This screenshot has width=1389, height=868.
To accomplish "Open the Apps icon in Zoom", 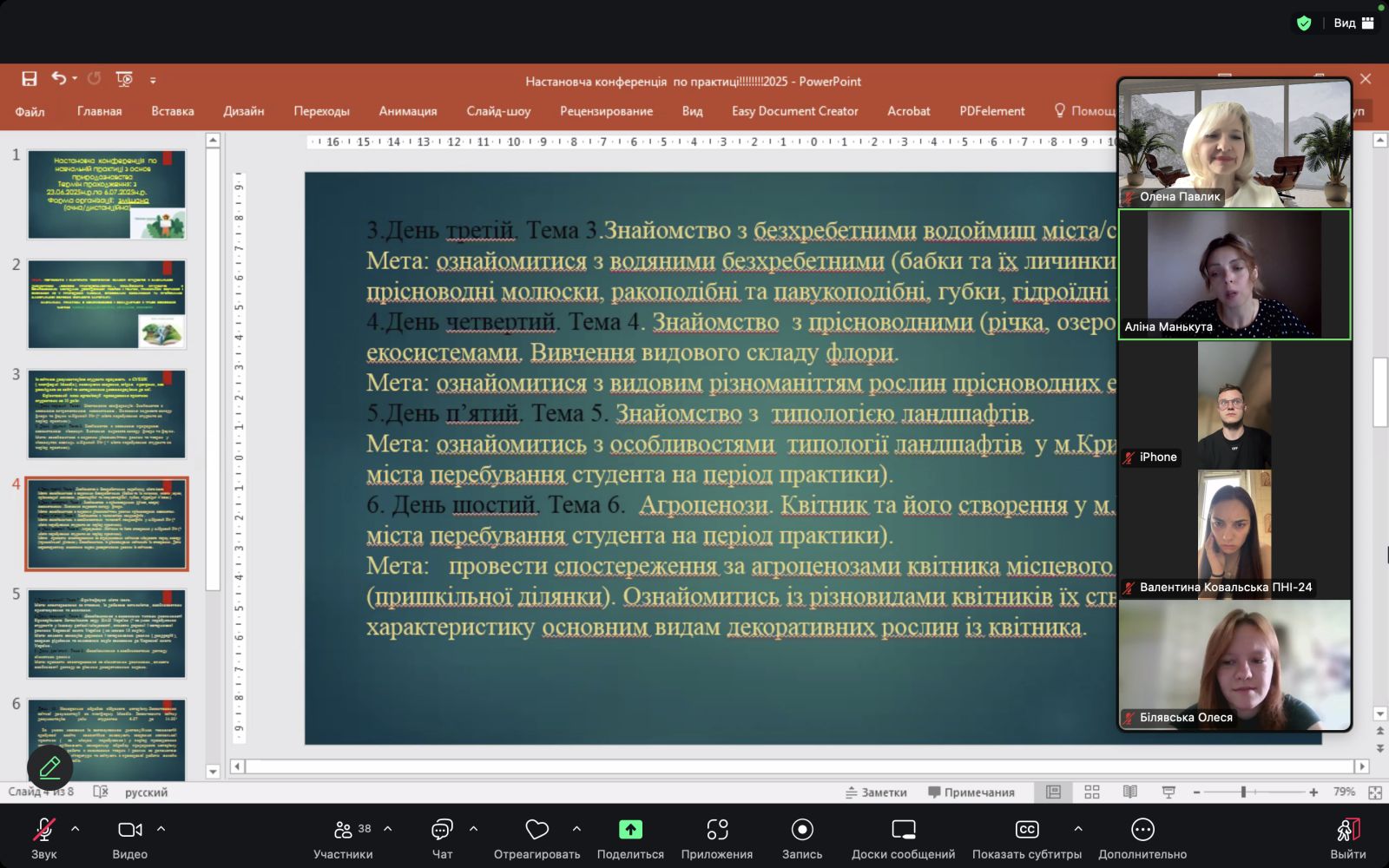I will [x=717, y=831].
